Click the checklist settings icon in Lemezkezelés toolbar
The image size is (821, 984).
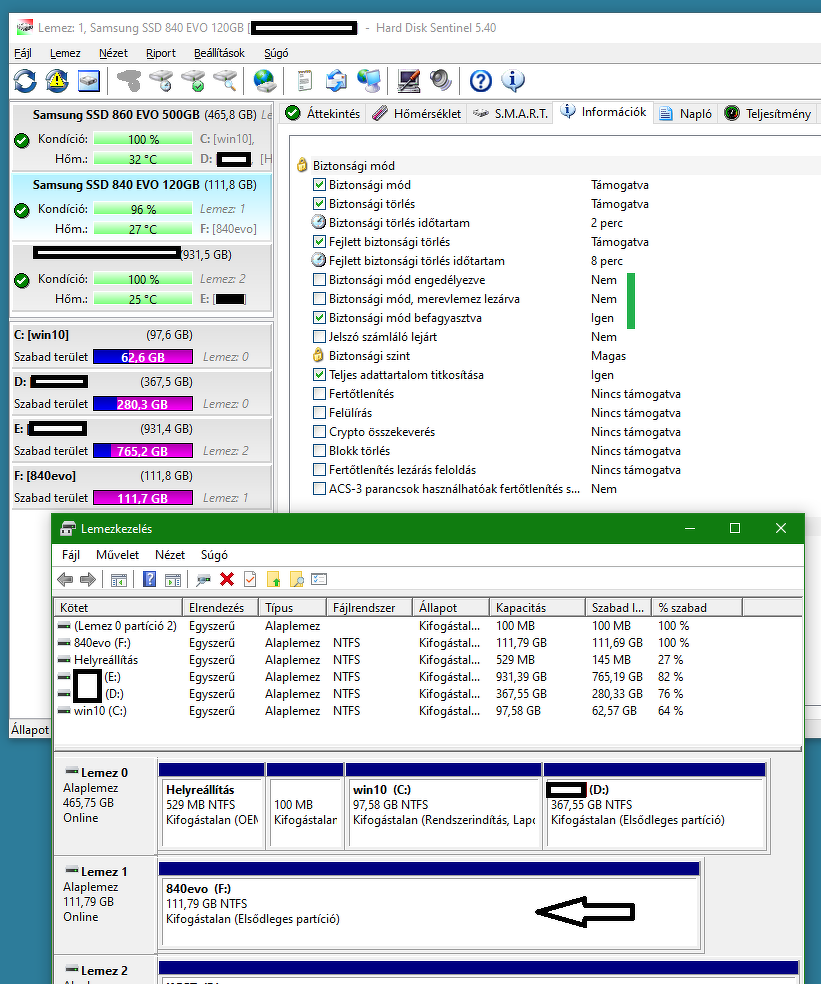[x=319, y=579]
